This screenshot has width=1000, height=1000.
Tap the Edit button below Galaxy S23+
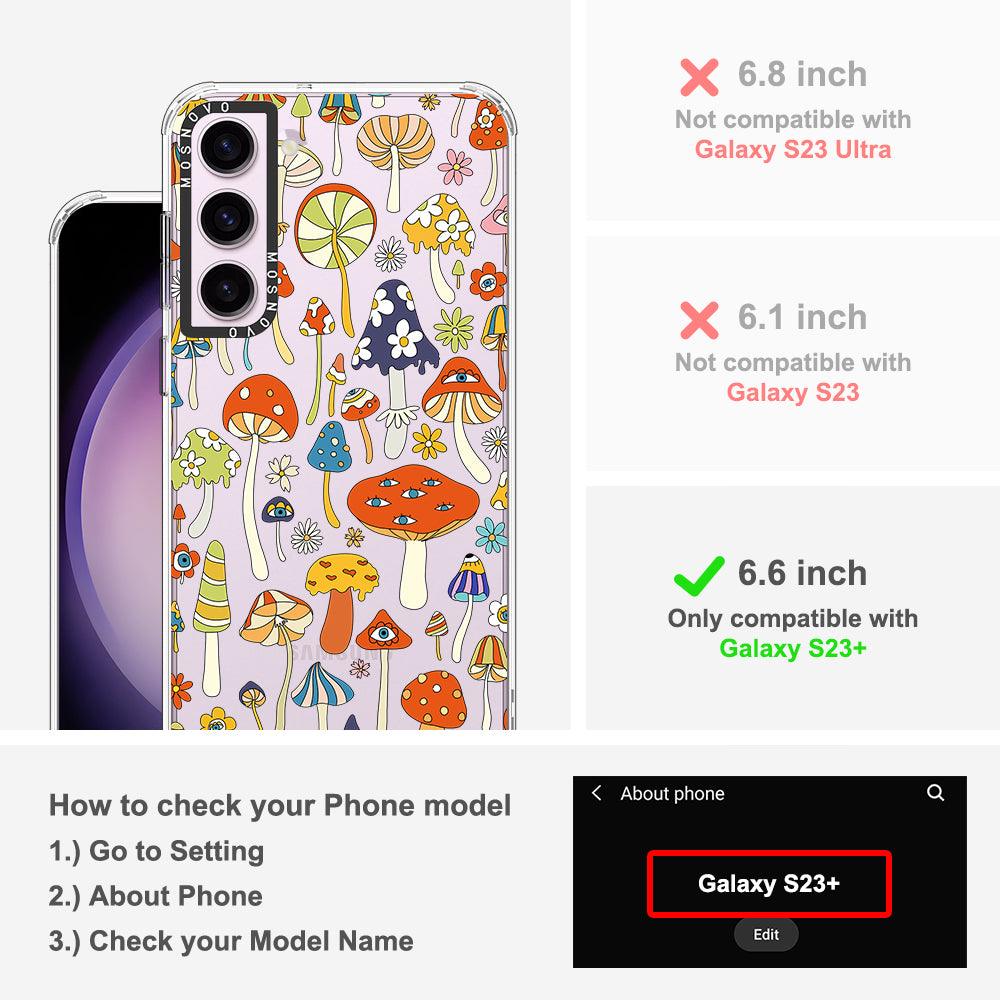[765, 934]
